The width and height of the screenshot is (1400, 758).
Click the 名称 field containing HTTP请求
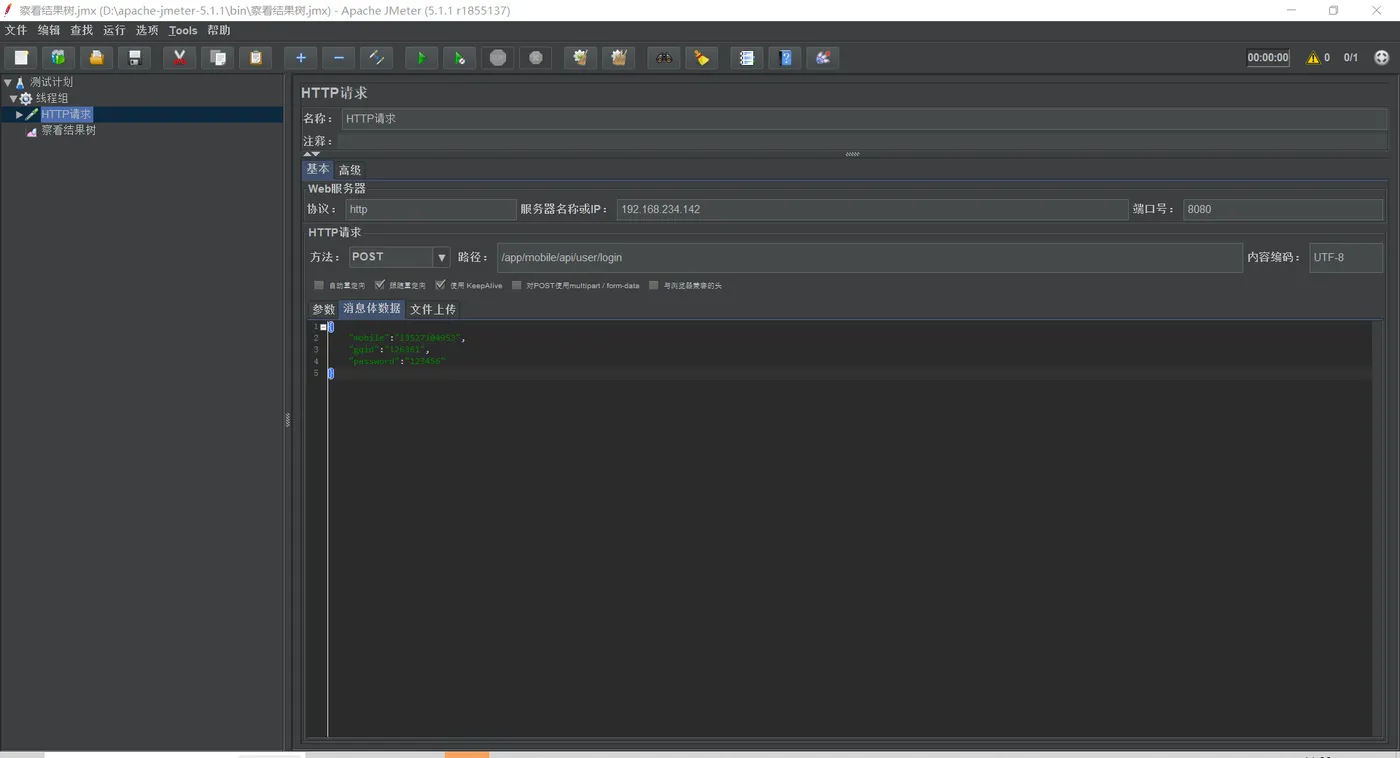click(x=864, y=118)
